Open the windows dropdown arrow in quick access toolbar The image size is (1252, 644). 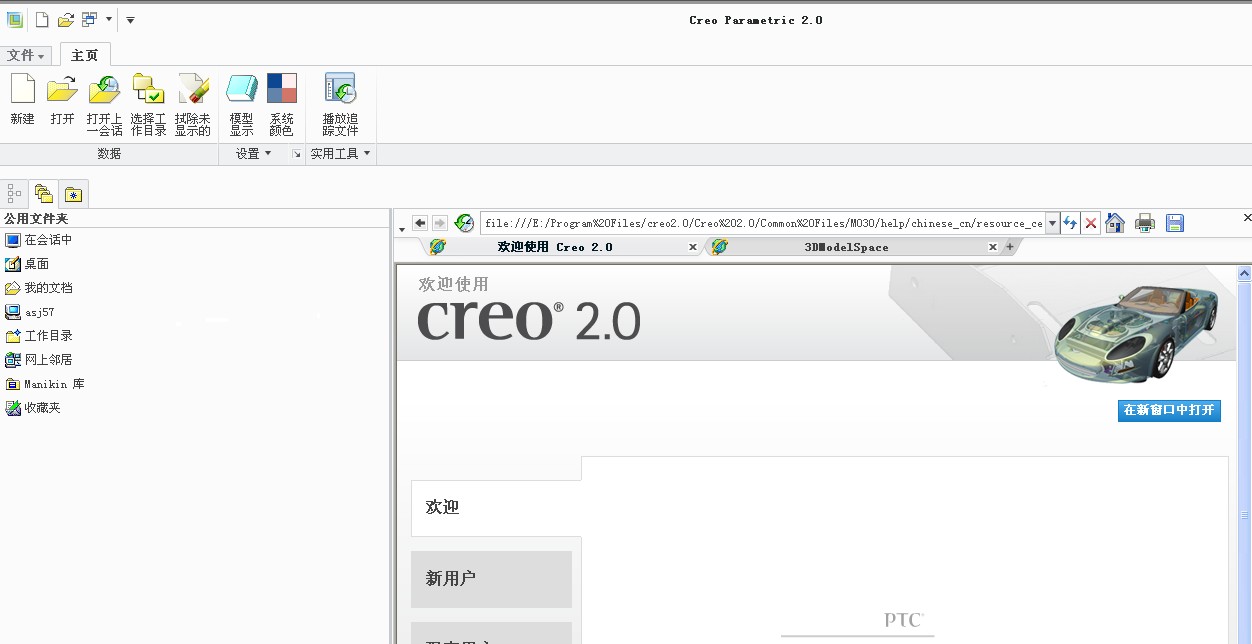tap(109, 19)
